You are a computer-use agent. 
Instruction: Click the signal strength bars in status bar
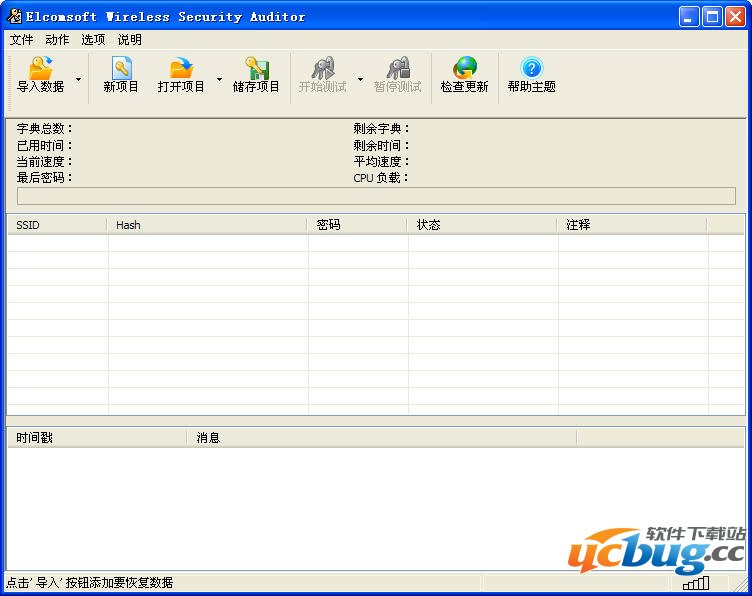696,583
